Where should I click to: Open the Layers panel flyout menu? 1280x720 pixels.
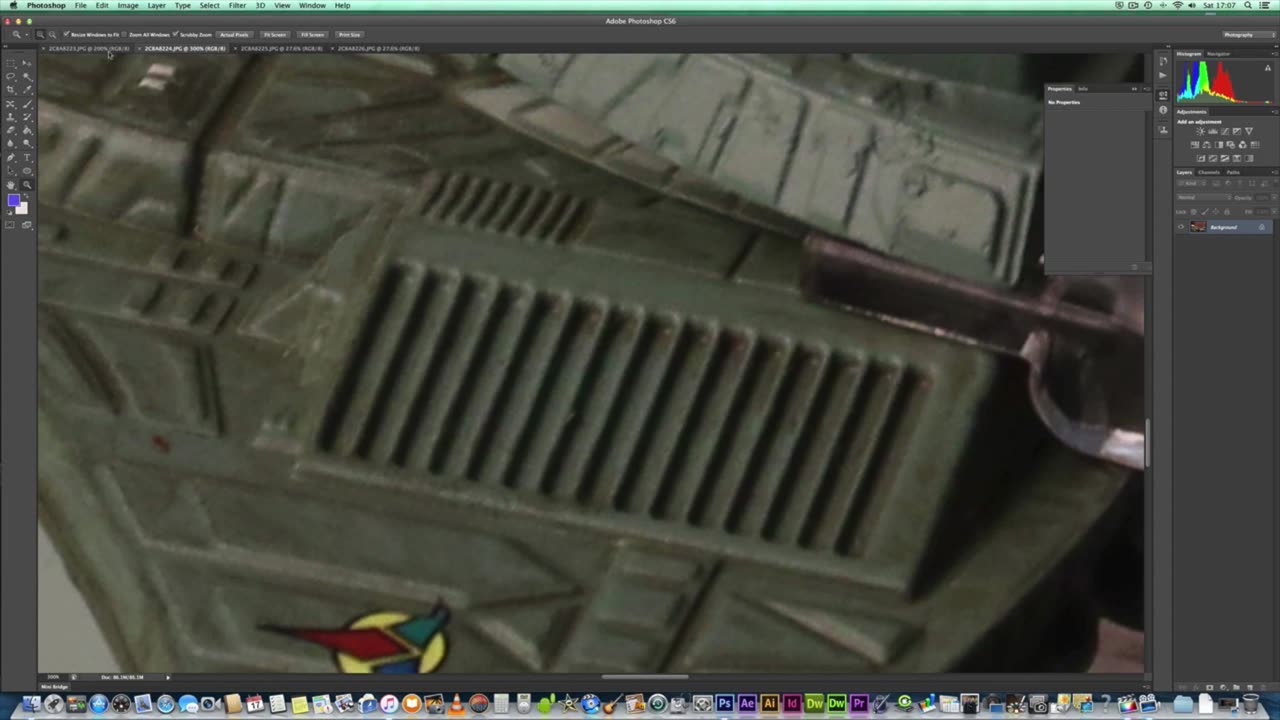coord(1274,172)
